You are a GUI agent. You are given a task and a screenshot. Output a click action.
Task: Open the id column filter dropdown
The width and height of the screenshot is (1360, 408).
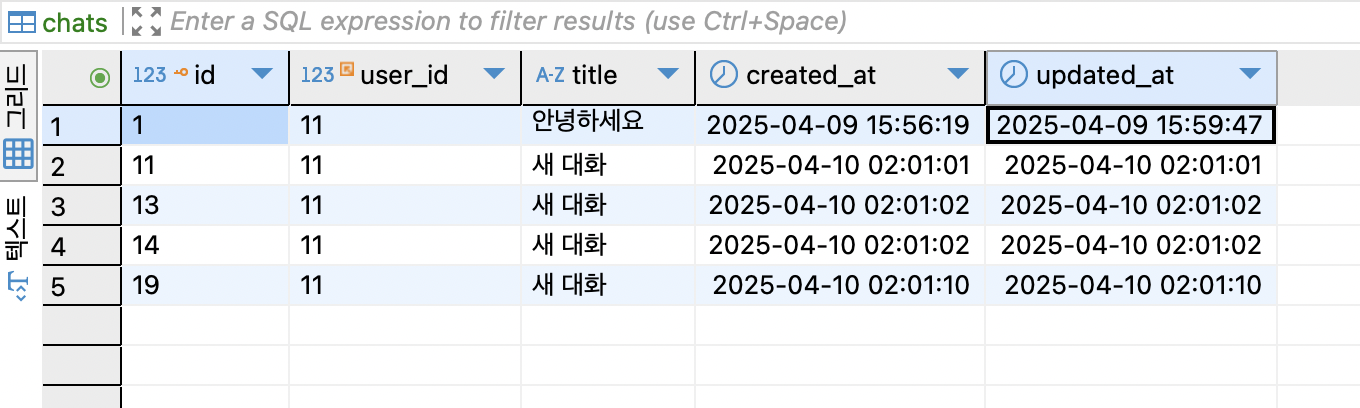click(262, 75)
